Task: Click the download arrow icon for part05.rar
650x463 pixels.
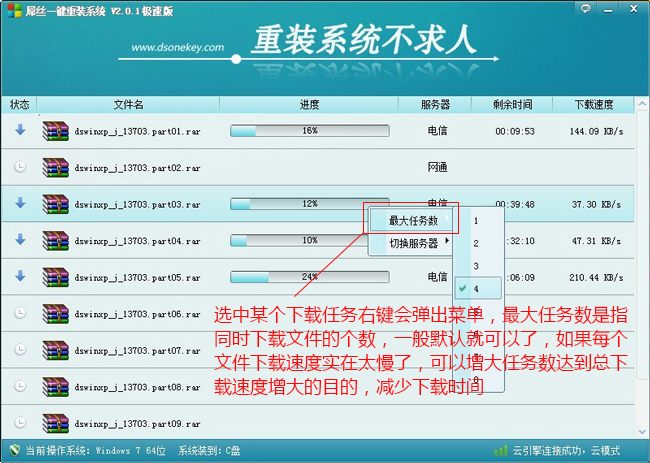Action: point(20,276)
